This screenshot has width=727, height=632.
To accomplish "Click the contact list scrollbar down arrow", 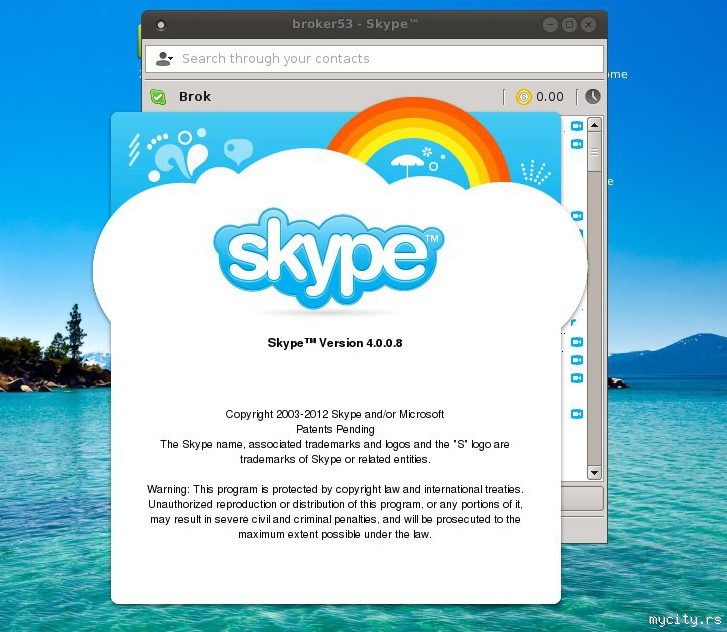I will pos(594,472).
